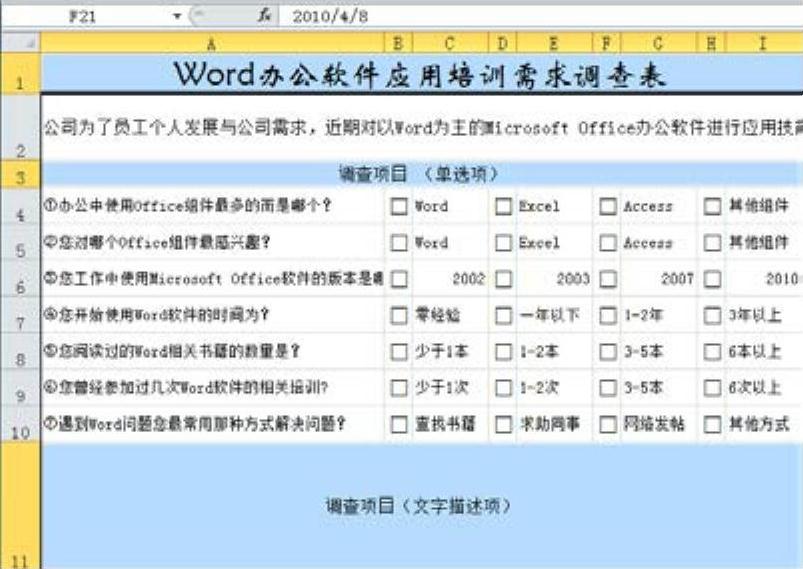Check the 2010 version checkbox
The width and height of the screenshot is (803, 569).
[x=712, y=279]
